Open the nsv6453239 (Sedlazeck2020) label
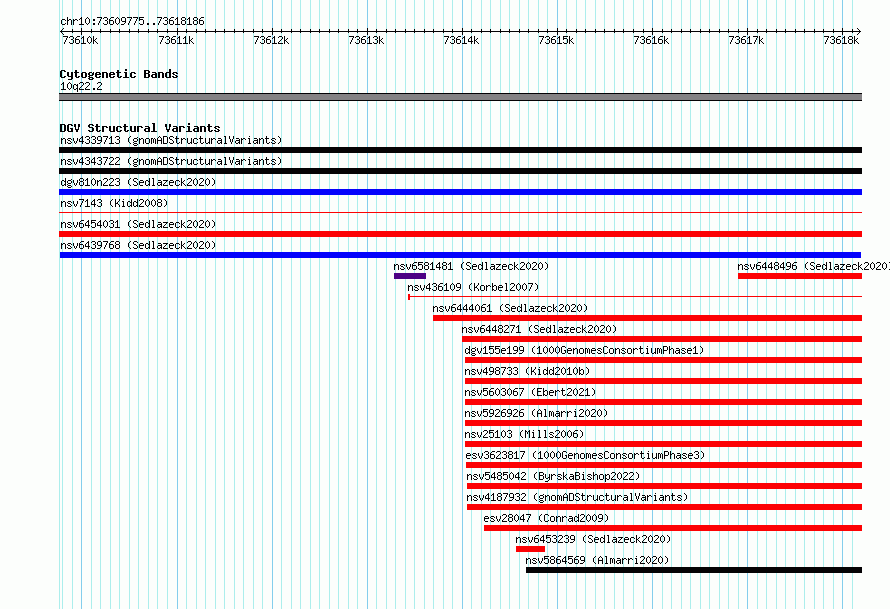Viewport: 890px width, 609px height. pyautogui.click(x=593, y=539)
